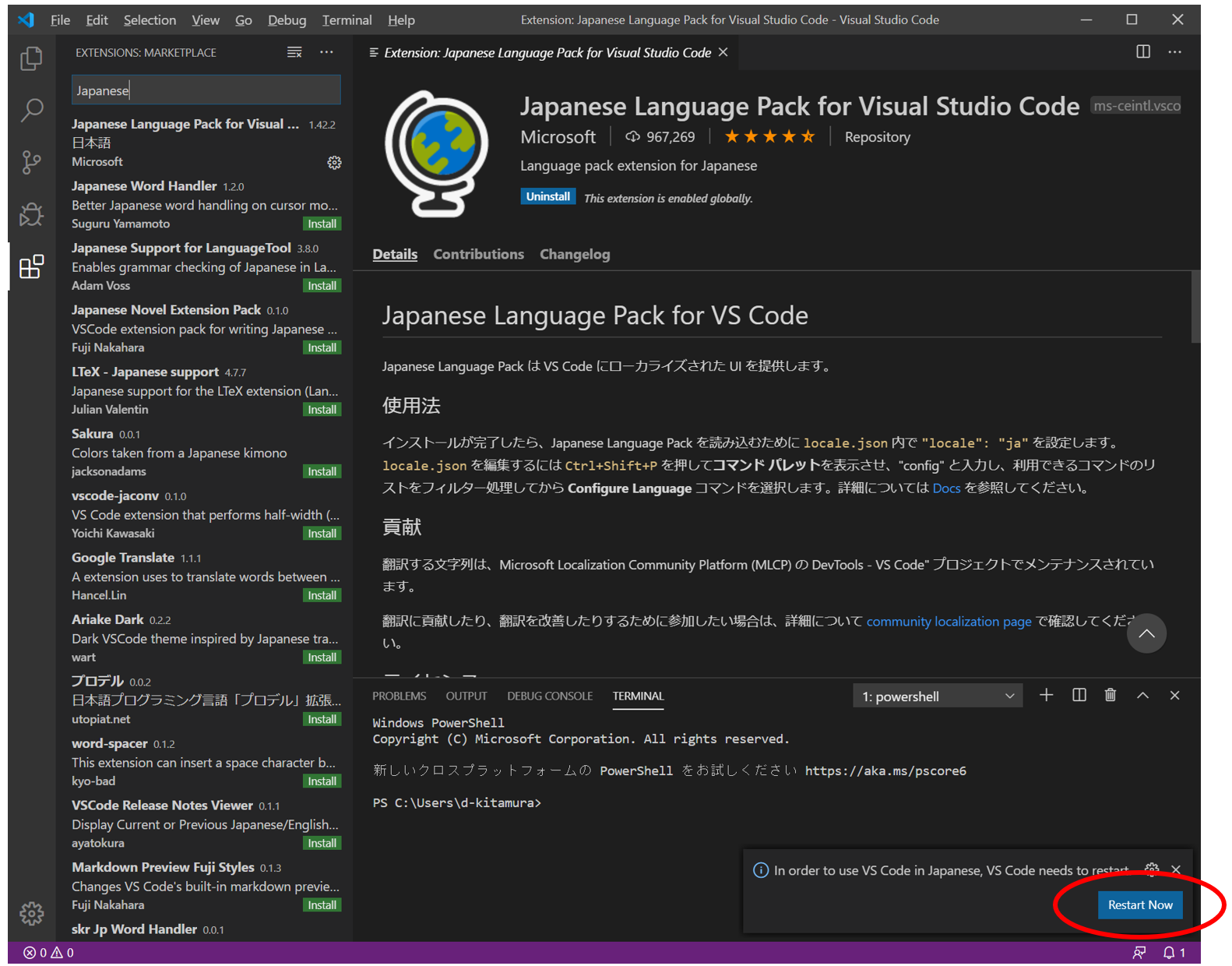Open the Selection menu
The image size is (1232, 966).
[150, 19]
